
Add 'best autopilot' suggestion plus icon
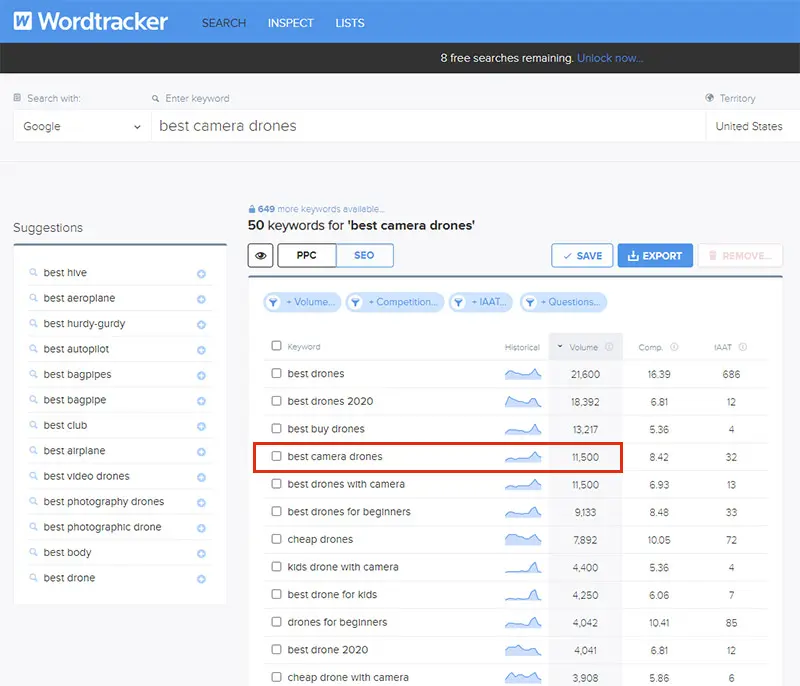click(202, 350)
